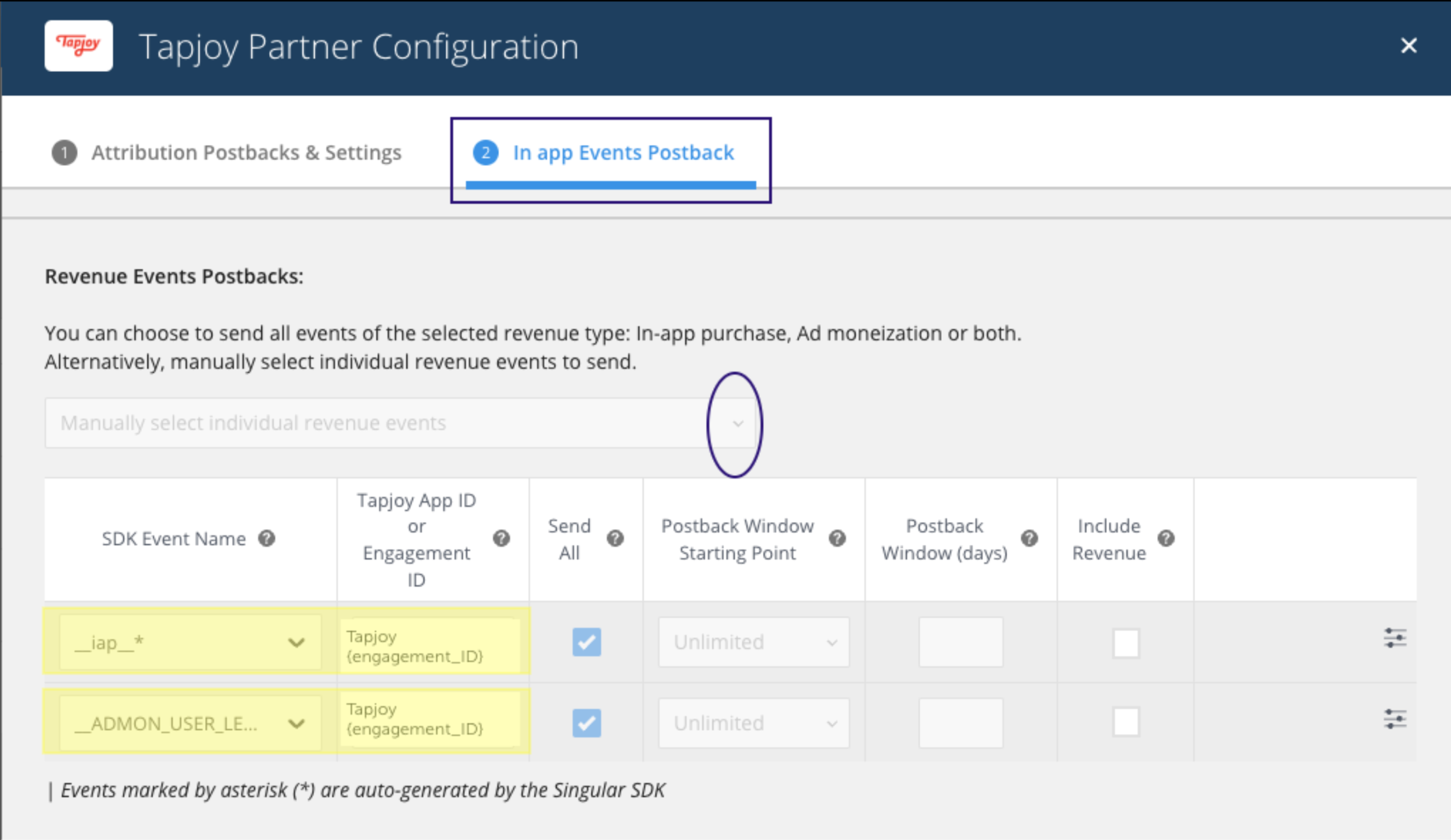The width and height of the screenshot is (1451, 840).
Task: Open Unlimited starting point dropdown in first row
Action: pos(753,642)
